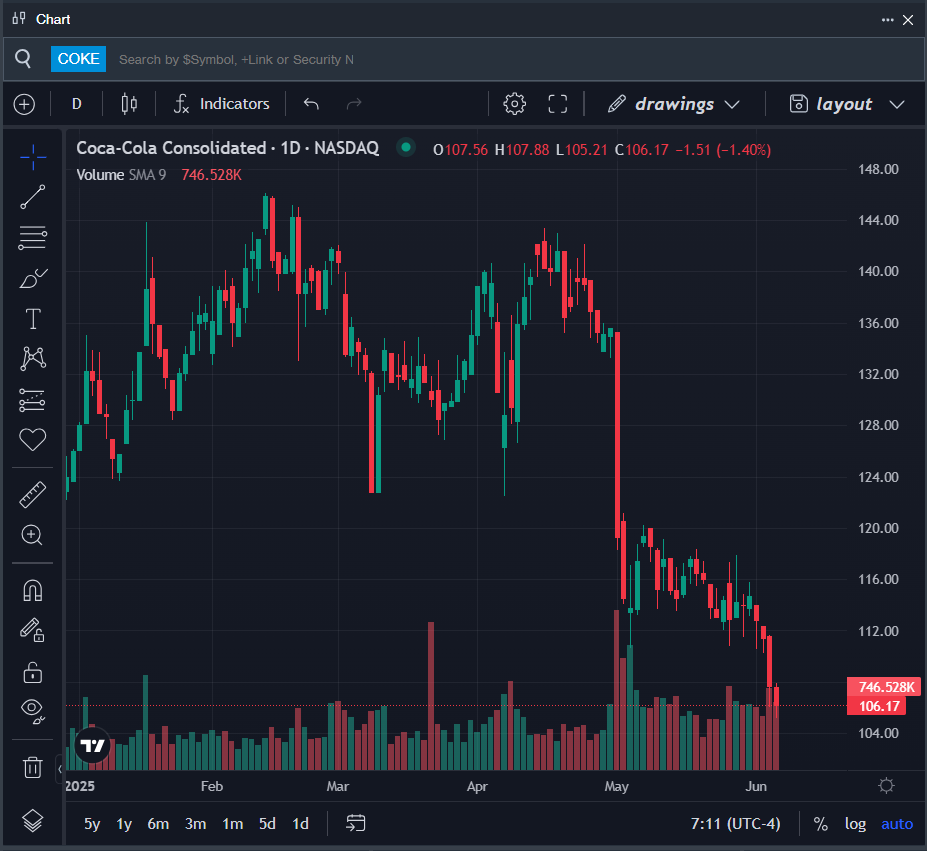Open the chart patterns tool
The height and width of the screenshot is (851, 927).
(x=33, y=358)
